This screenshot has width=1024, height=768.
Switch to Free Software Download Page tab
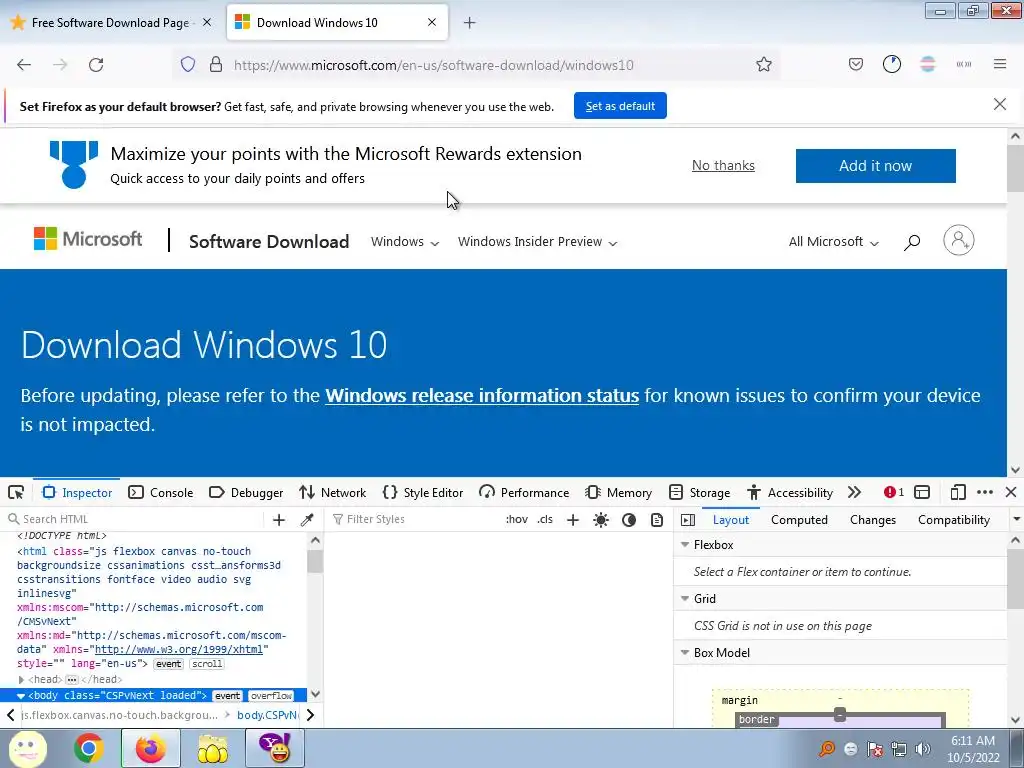111,23
